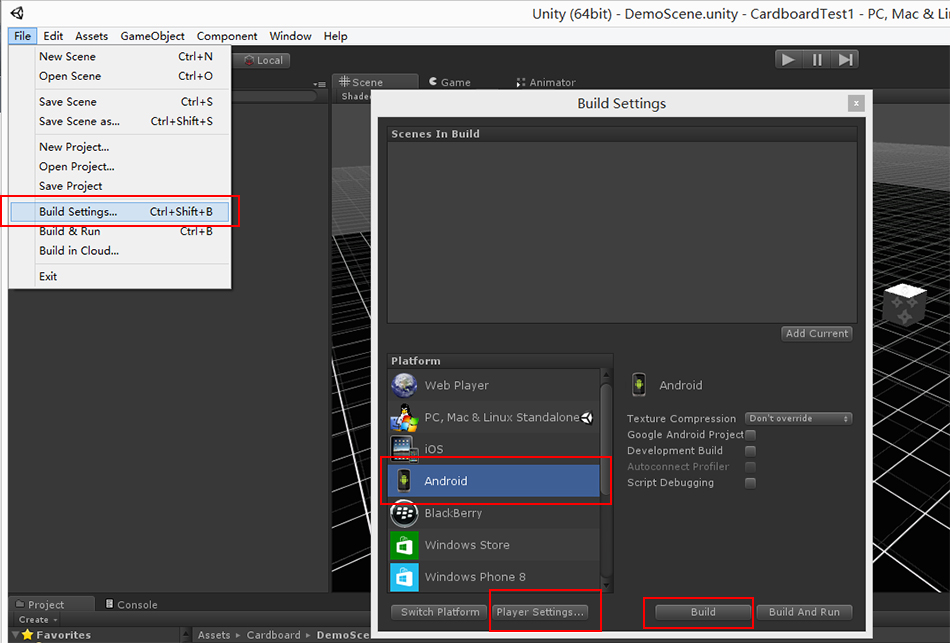Open the Edit menu
The height and width of the screenshot is (643, 950).
point(53,36)
